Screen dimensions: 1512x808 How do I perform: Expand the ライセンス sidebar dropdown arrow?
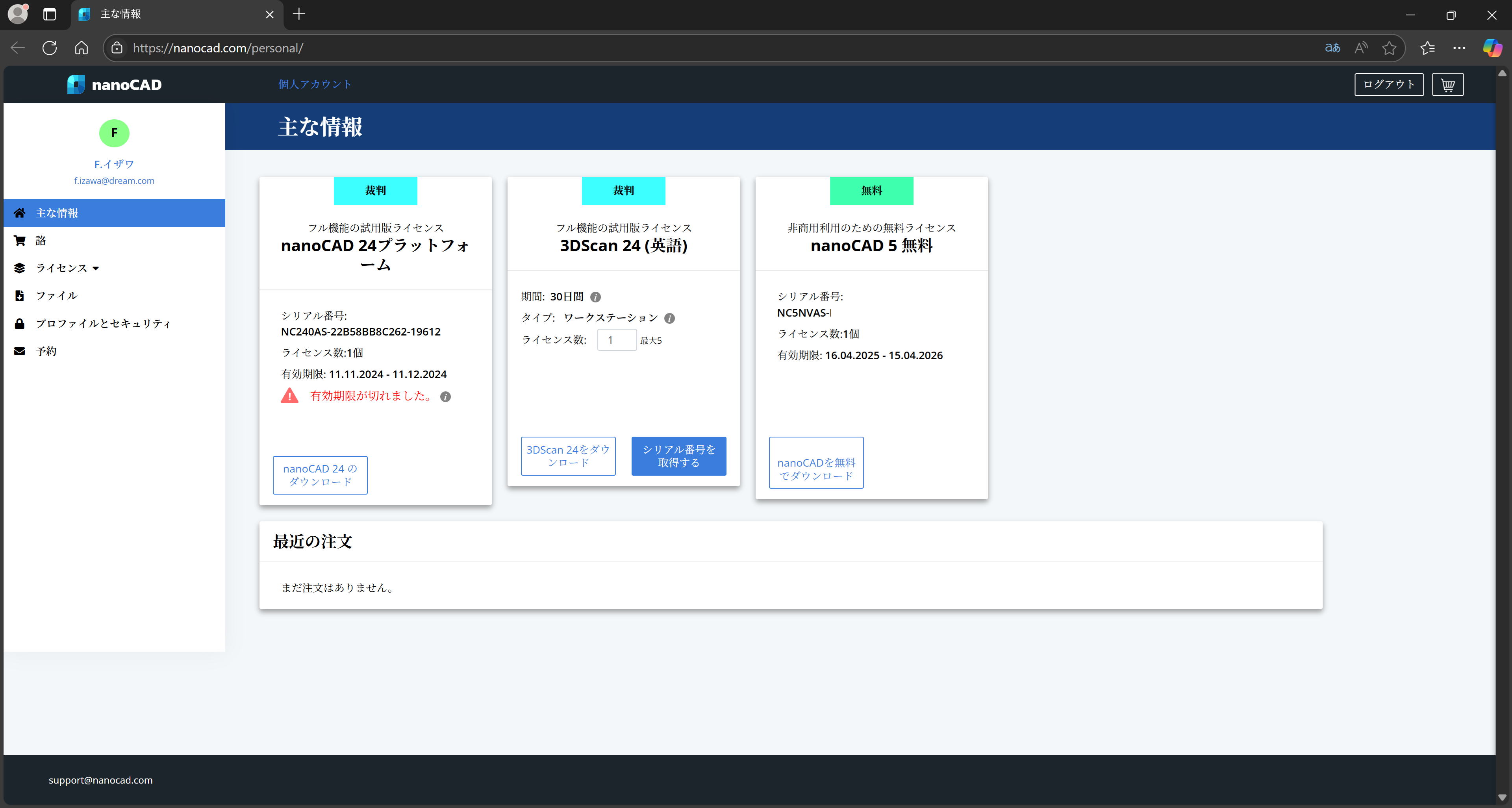tap(96, 269)
